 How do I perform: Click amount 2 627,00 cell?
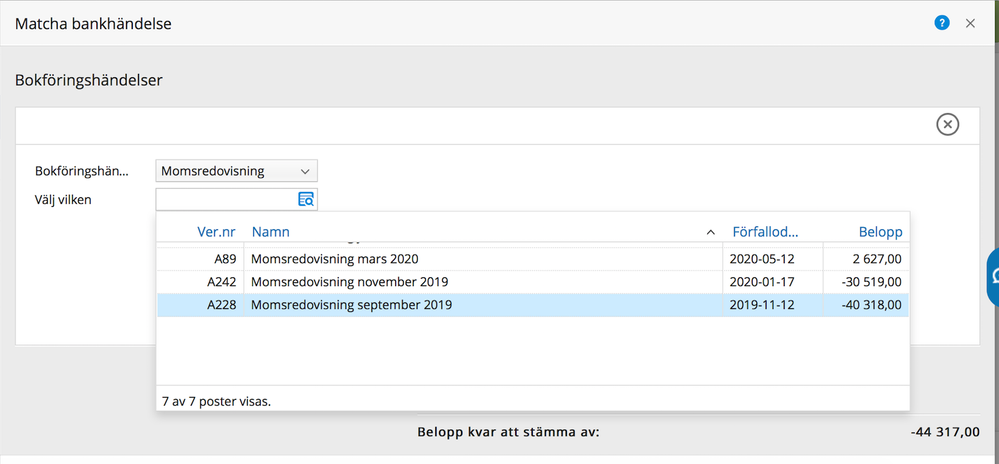[x=866, y=259]
